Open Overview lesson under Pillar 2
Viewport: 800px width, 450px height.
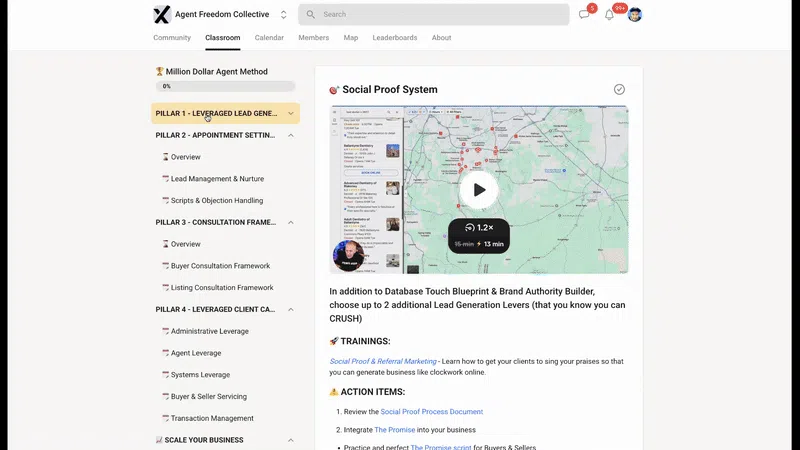pyautogui.click(x=186, y=157)
